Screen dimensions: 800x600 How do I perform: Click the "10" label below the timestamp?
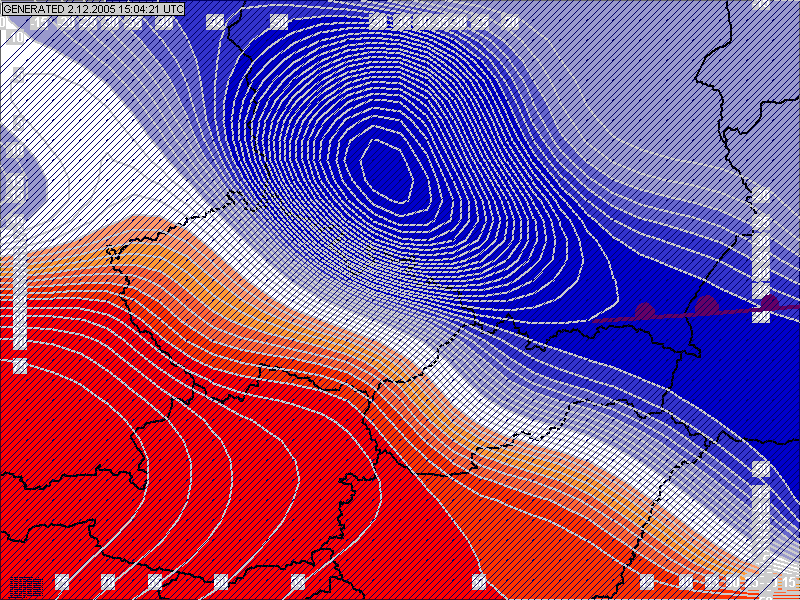coord(14,37)
